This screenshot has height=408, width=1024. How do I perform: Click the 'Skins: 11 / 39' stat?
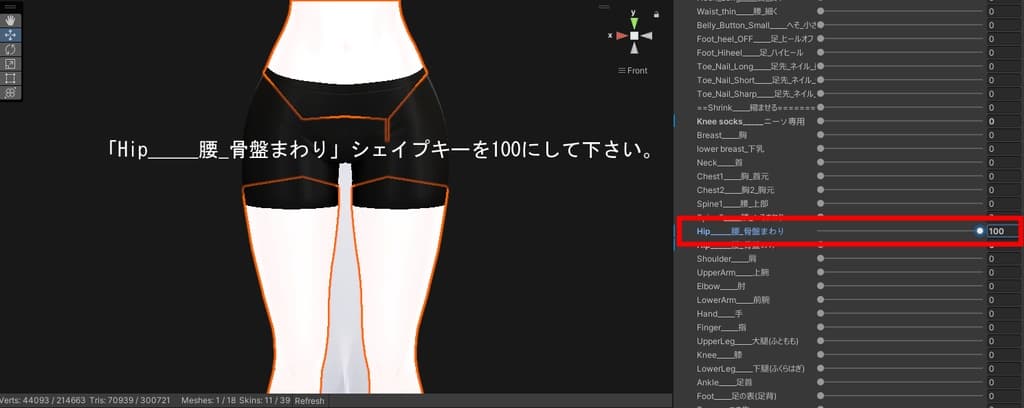[264, 401]
